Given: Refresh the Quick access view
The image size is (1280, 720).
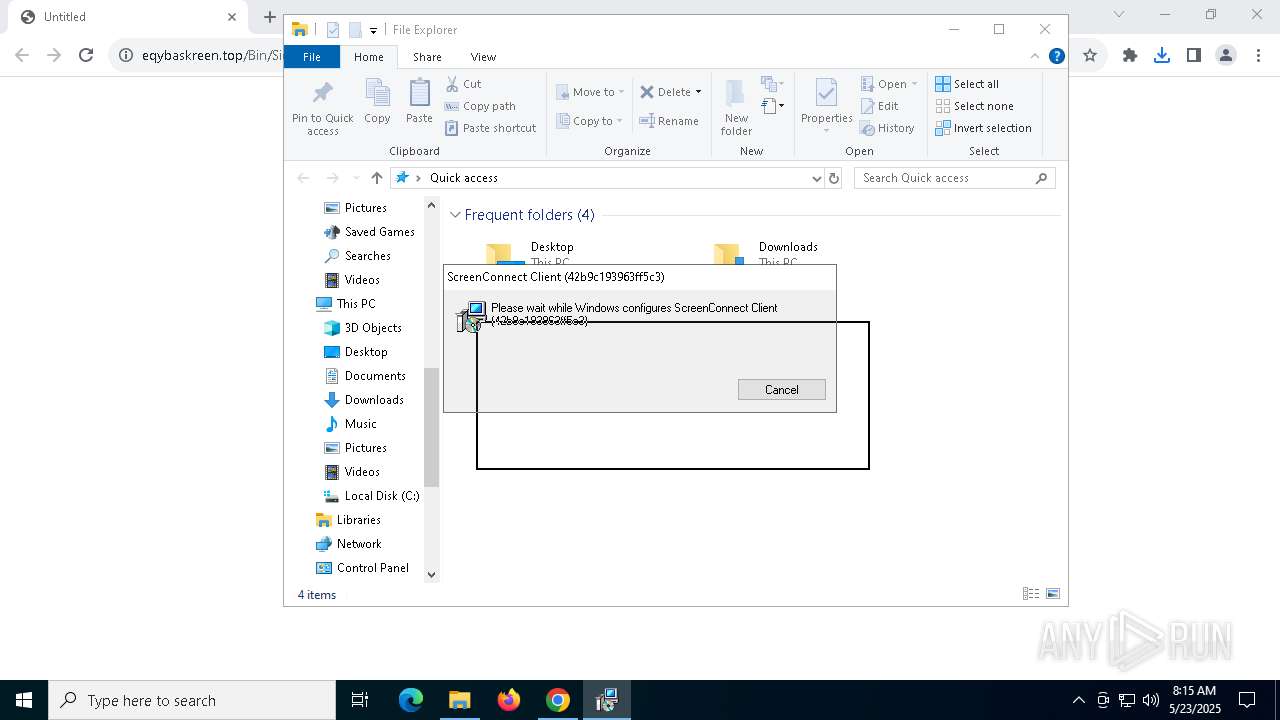Looking at the screenshot, I should point(835,178).
